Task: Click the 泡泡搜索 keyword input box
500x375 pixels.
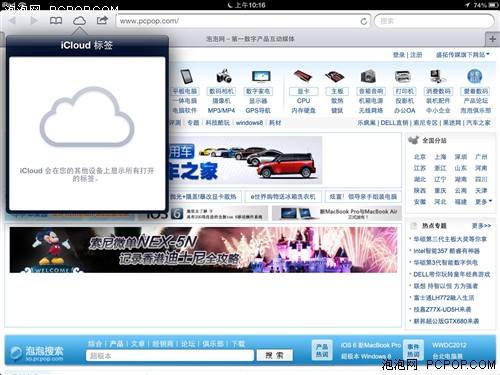Action: pos(170,356)
